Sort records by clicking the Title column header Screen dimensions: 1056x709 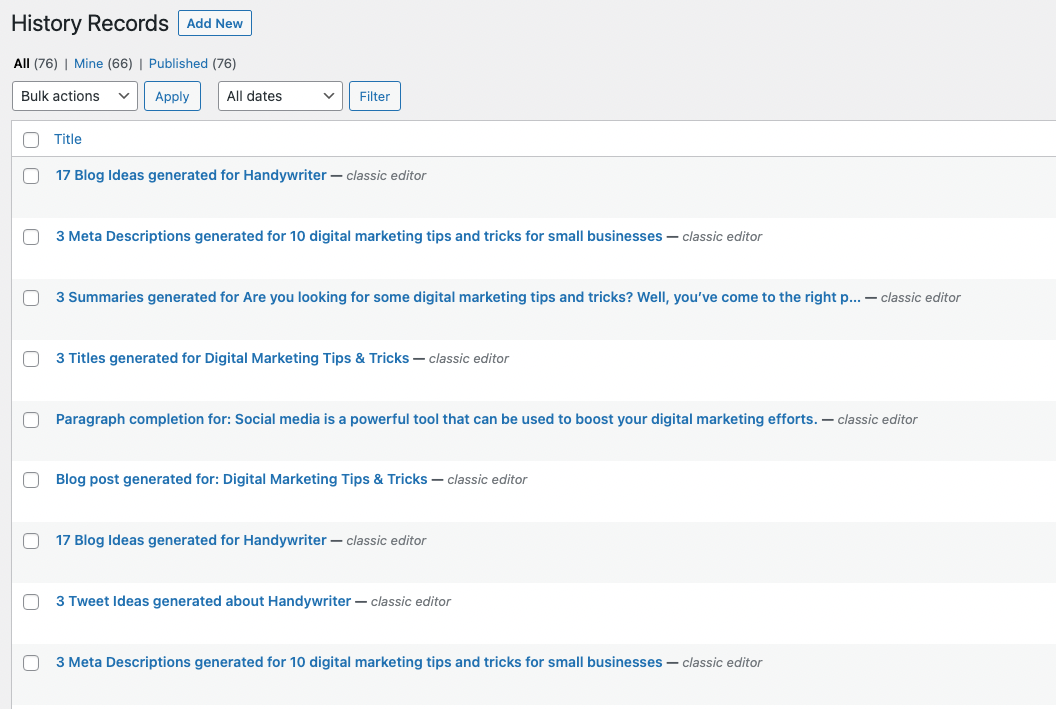(68, 140)
